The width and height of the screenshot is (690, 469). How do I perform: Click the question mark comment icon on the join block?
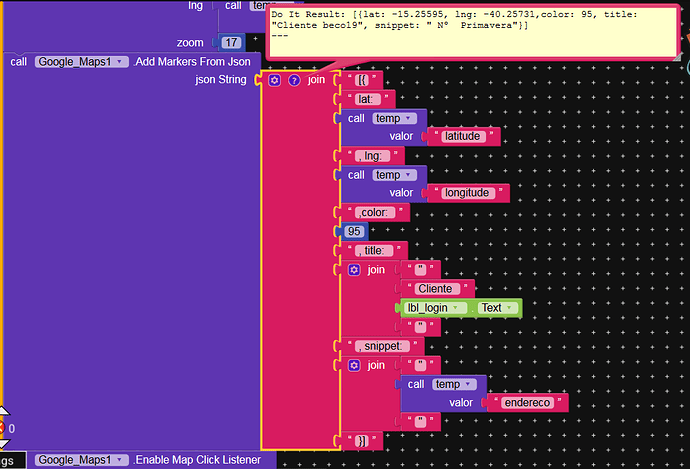(294, 80)
